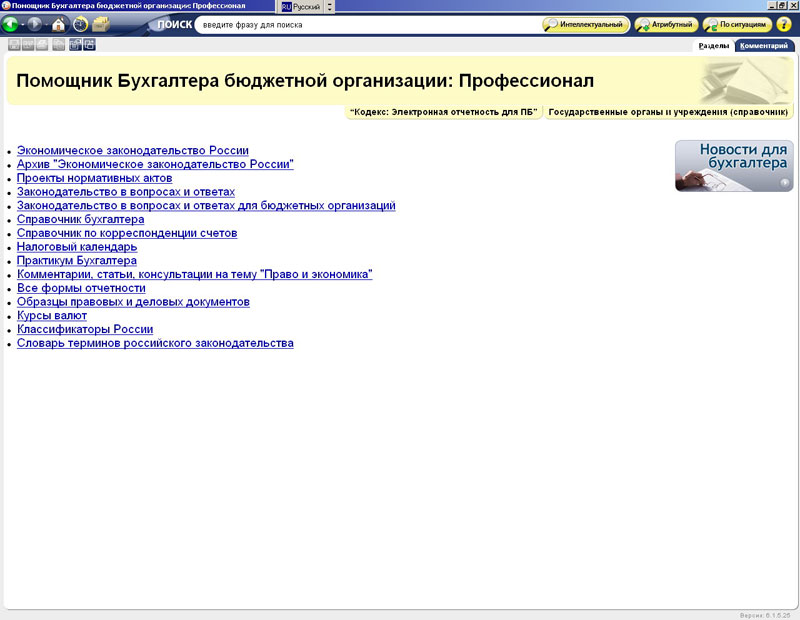
Task: Open the history clock icon
Action: point(80,24)
